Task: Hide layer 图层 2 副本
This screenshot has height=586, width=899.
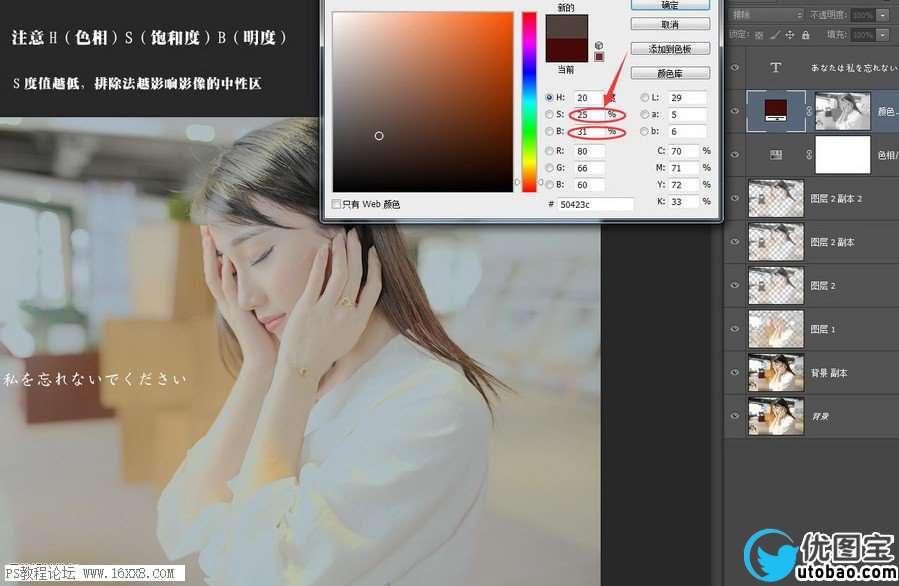Action: click(735, 242)
